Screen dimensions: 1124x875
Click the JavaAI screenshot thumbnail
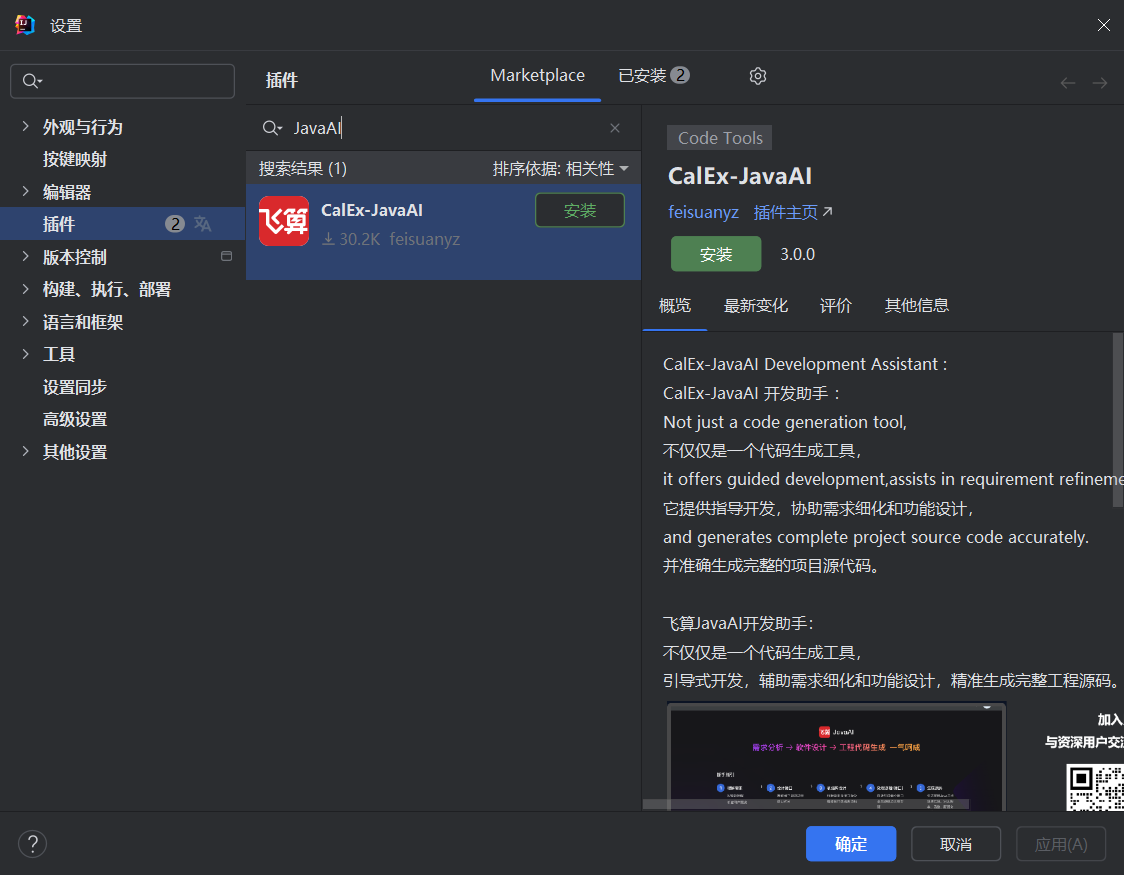pos(837,757)
